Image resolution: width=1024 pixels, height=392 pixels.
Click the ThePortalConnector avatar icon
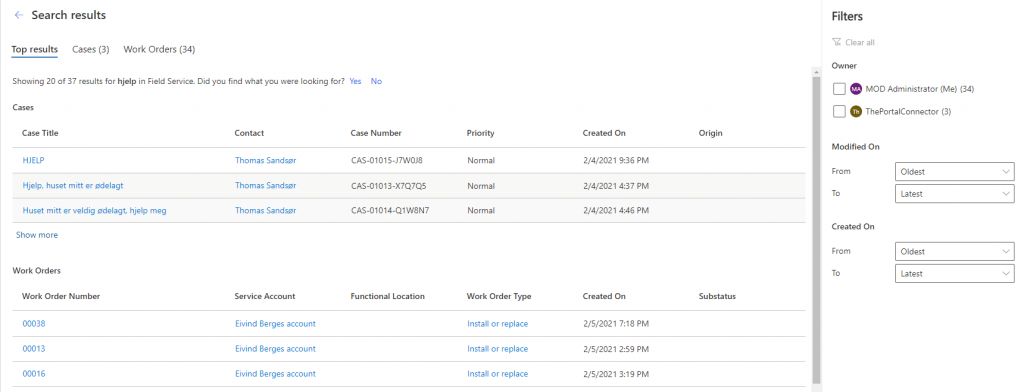pos(856,112)
